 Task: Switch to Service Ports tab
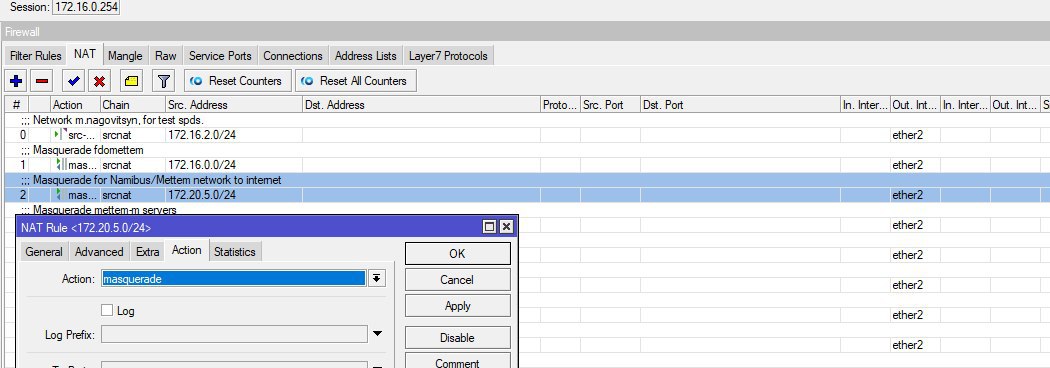click(220, 56)
